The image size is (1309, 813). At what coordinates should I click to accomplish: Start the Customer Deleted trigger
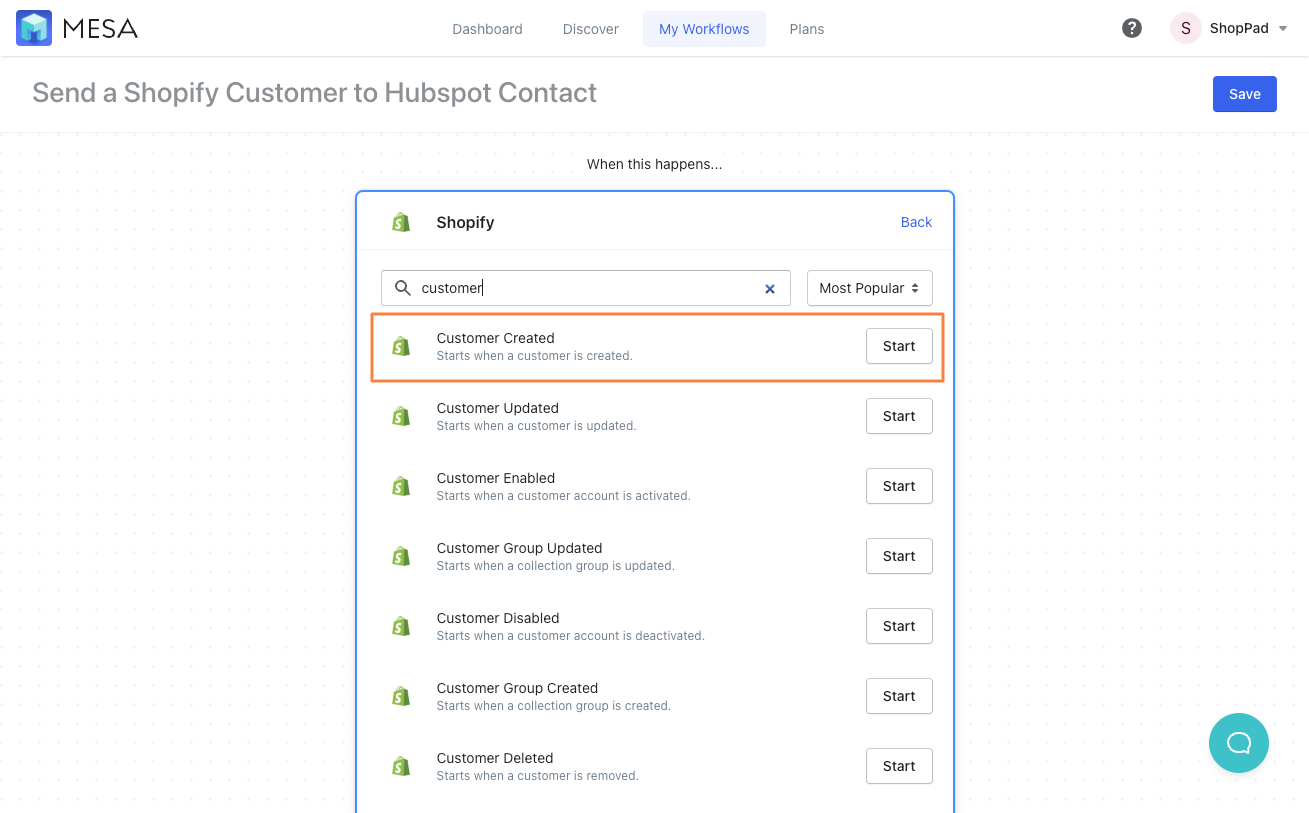coord(899,766)
